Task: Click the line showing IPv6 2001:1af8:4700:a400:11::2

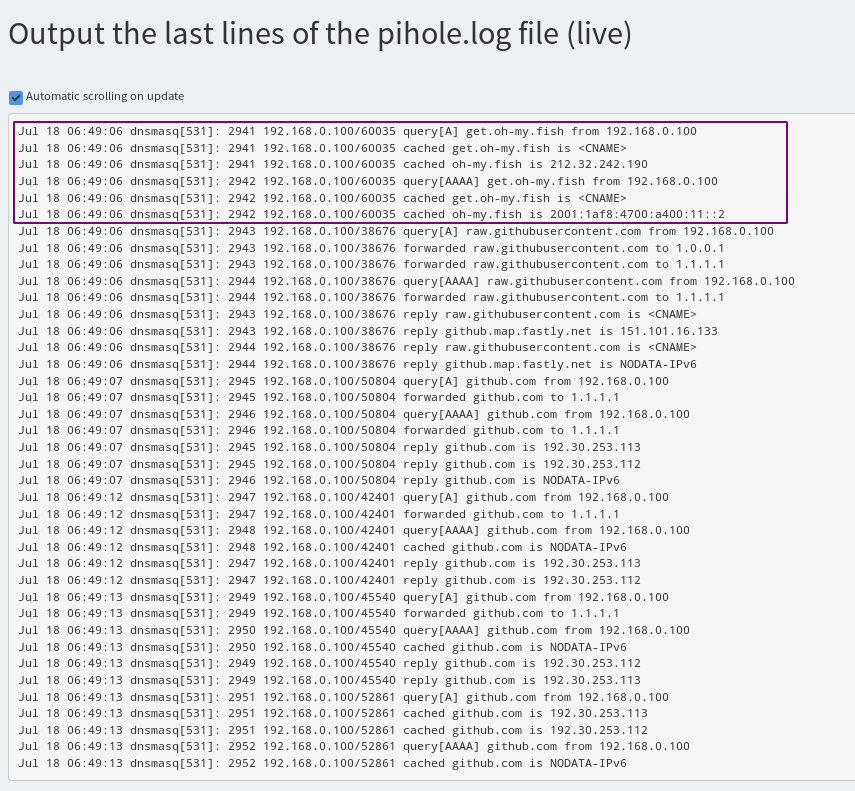Action: (371, 214)
